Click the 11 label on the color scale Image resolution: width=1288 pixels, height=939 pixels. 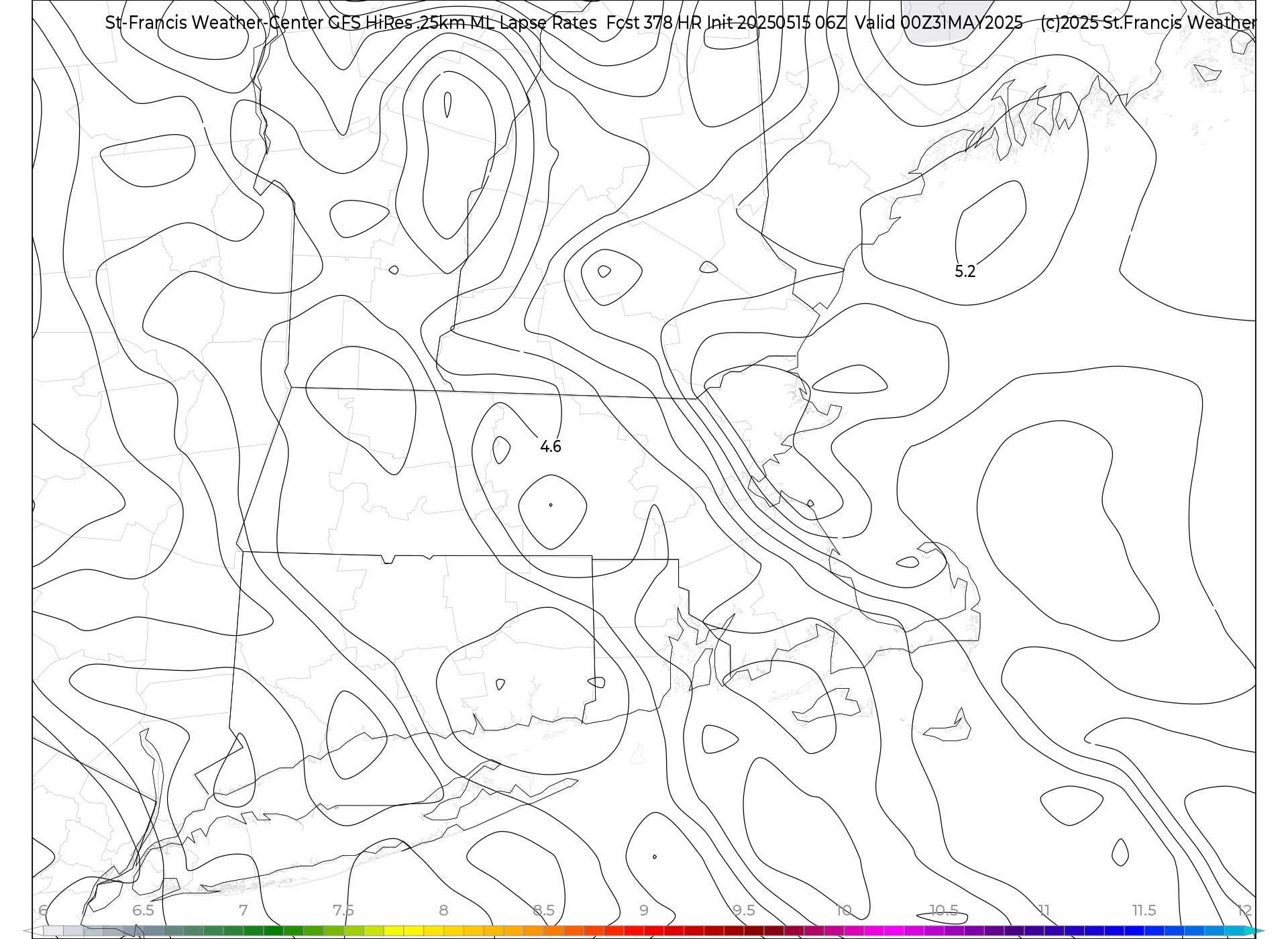click(x=1044, y=911)
